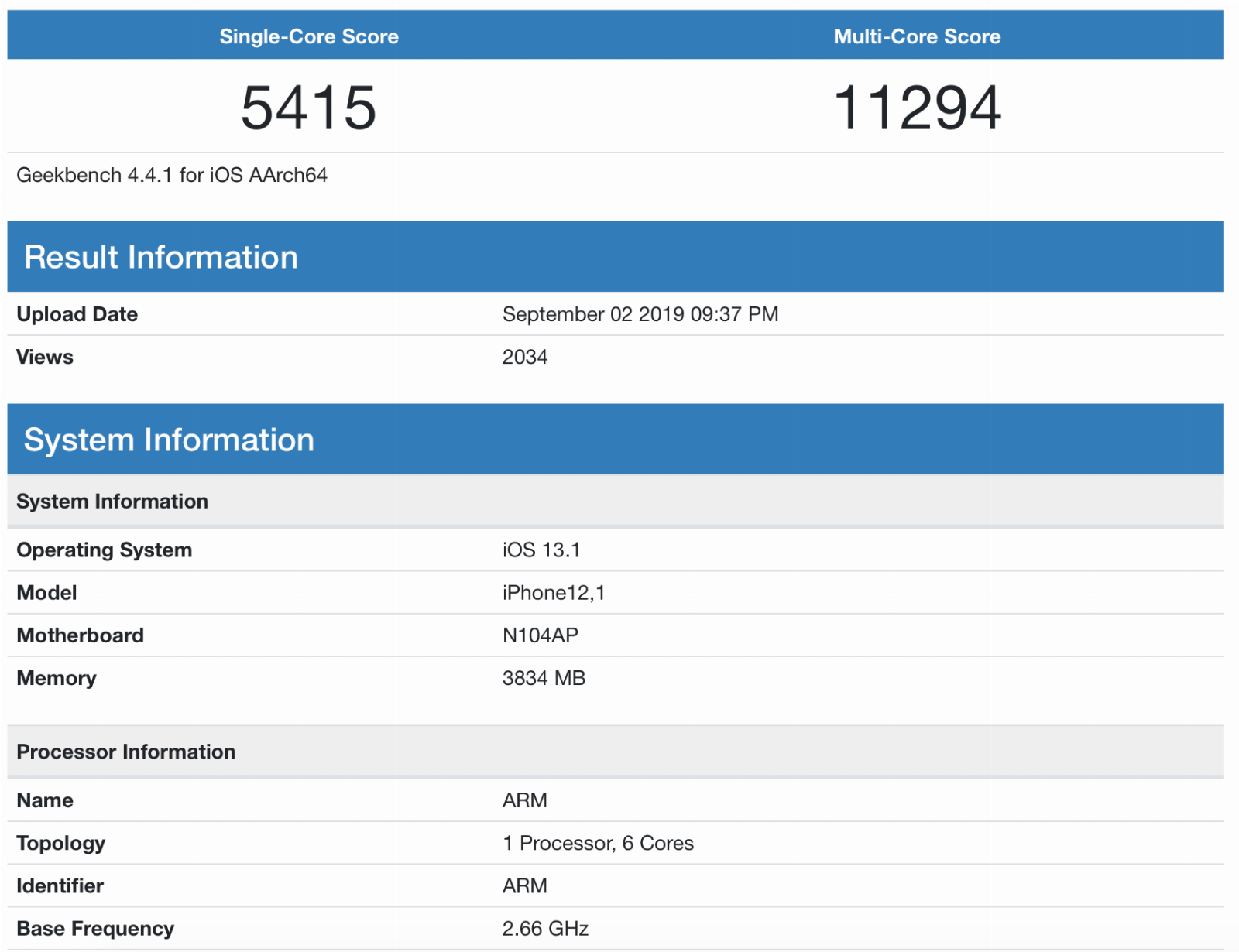Image resolution: width=1239 pixels, height=952 pixels.
Task: Click the Identifier label
Action: tap(60, 885)
